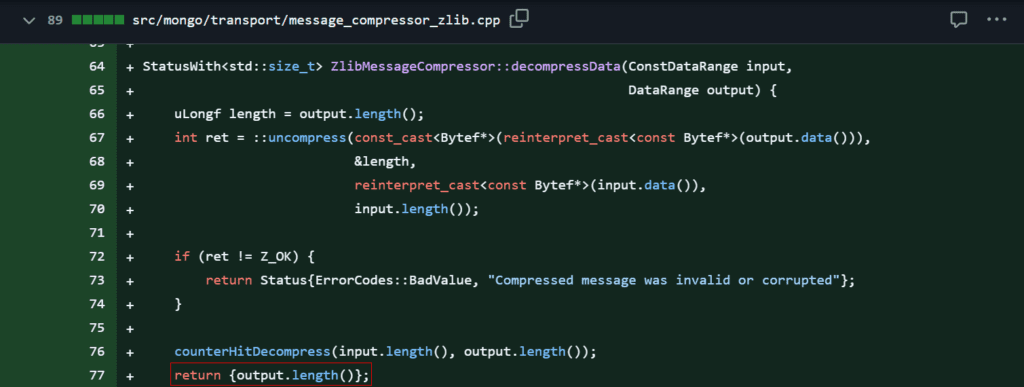This screenshot has height=387, width=1024.
Task: Click 'input.length());' on line 70
Action: tap(417, 209)
